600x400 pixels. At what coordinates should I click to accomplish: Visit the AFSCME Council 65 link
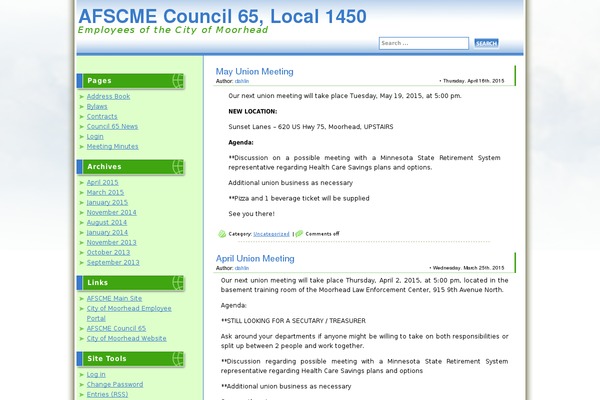tap(116, 328)
